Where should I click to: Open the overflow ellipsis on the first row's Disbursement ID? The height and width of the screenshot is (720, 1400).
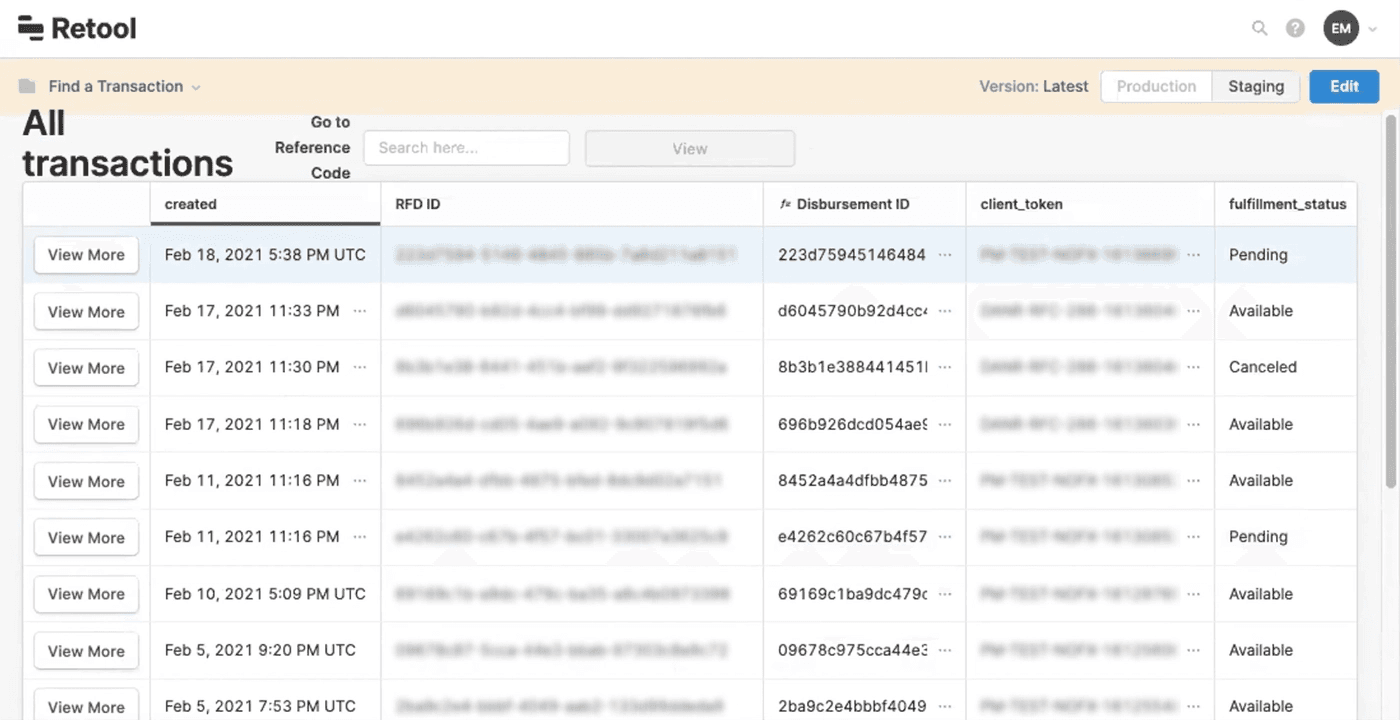945,255
